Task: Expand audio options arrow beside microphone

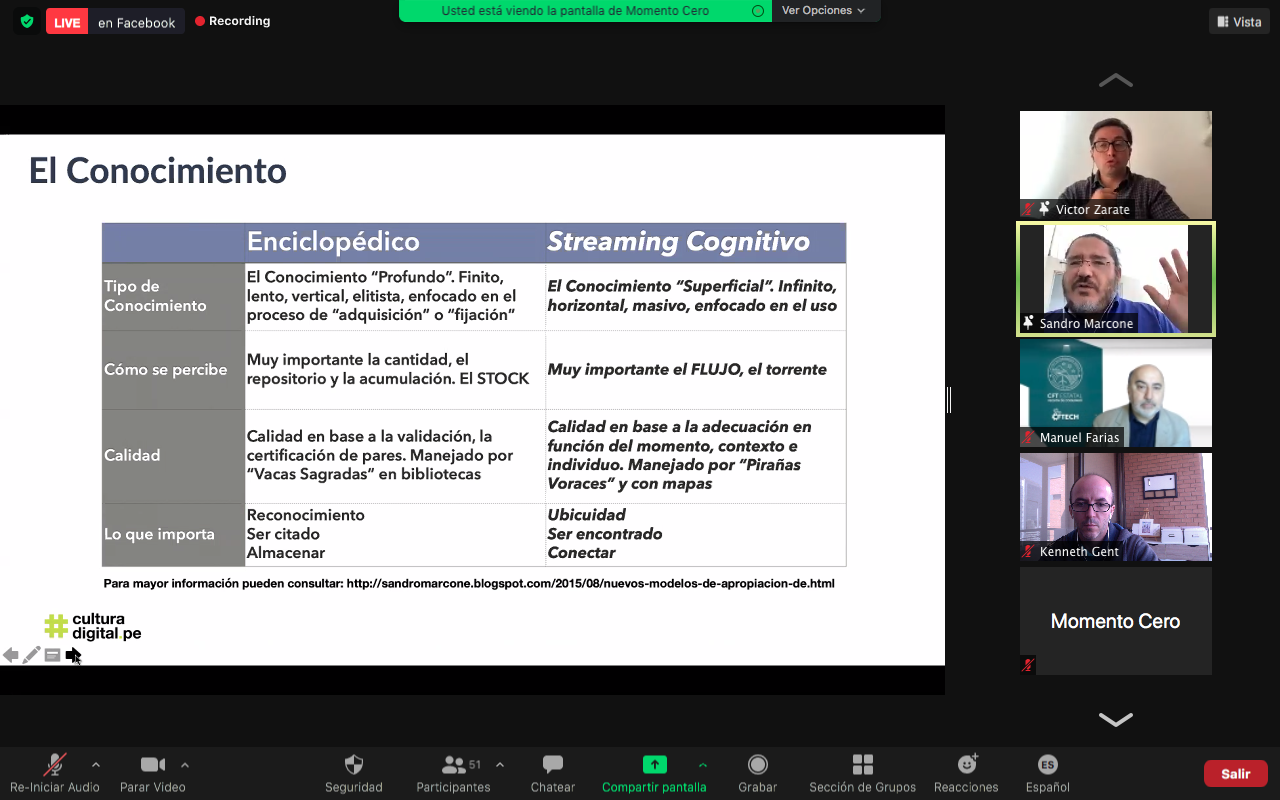Action: click(x=96, y=765)
